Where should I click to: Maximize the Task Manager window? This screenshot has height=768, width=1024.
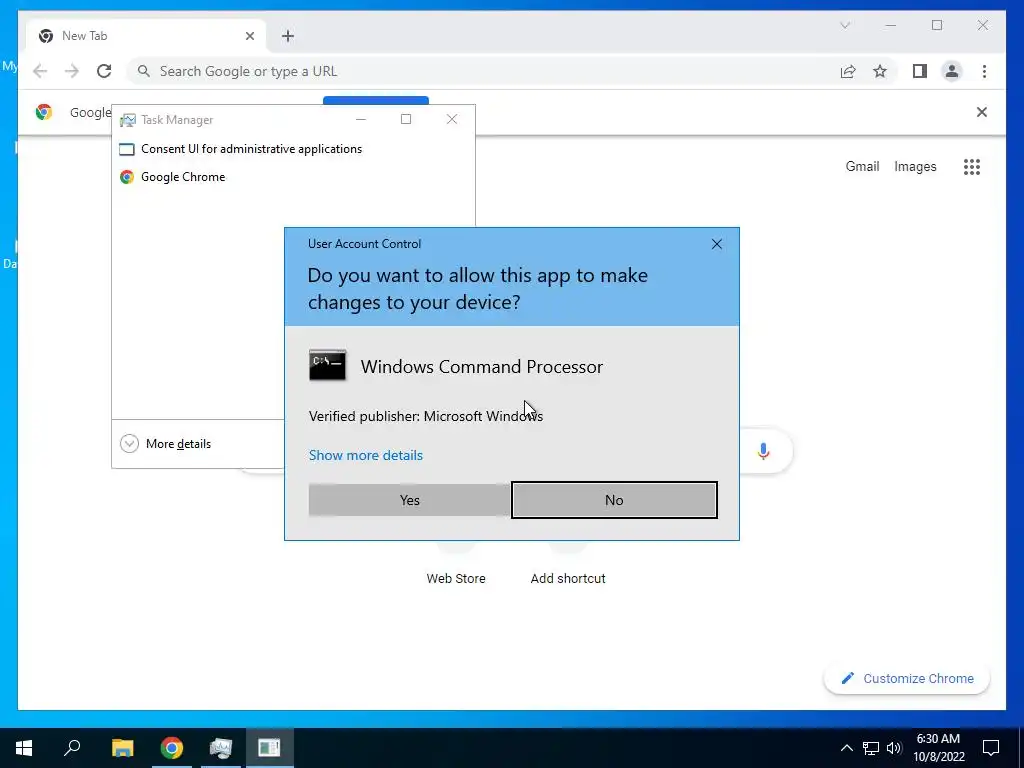pyautogui.click(x=406, y=120)
